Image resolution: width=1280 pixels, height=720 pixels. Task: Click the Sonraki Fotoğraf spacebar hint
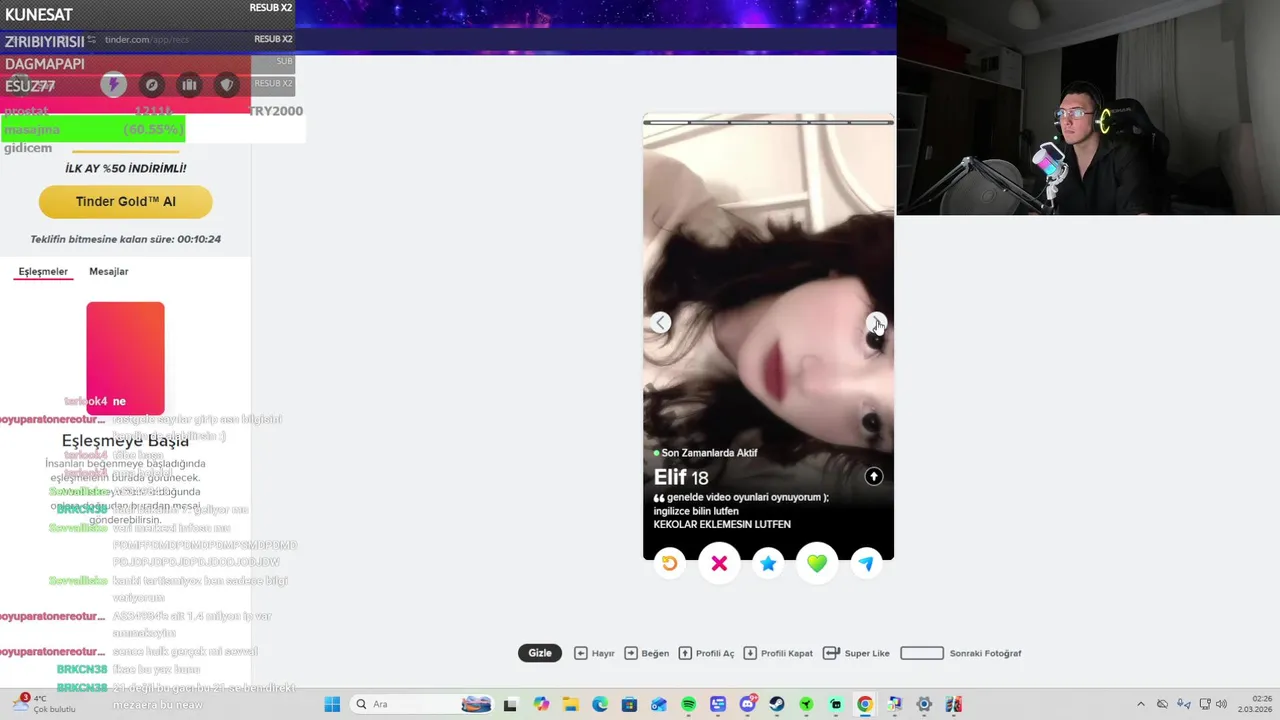[x=961, y=653]
